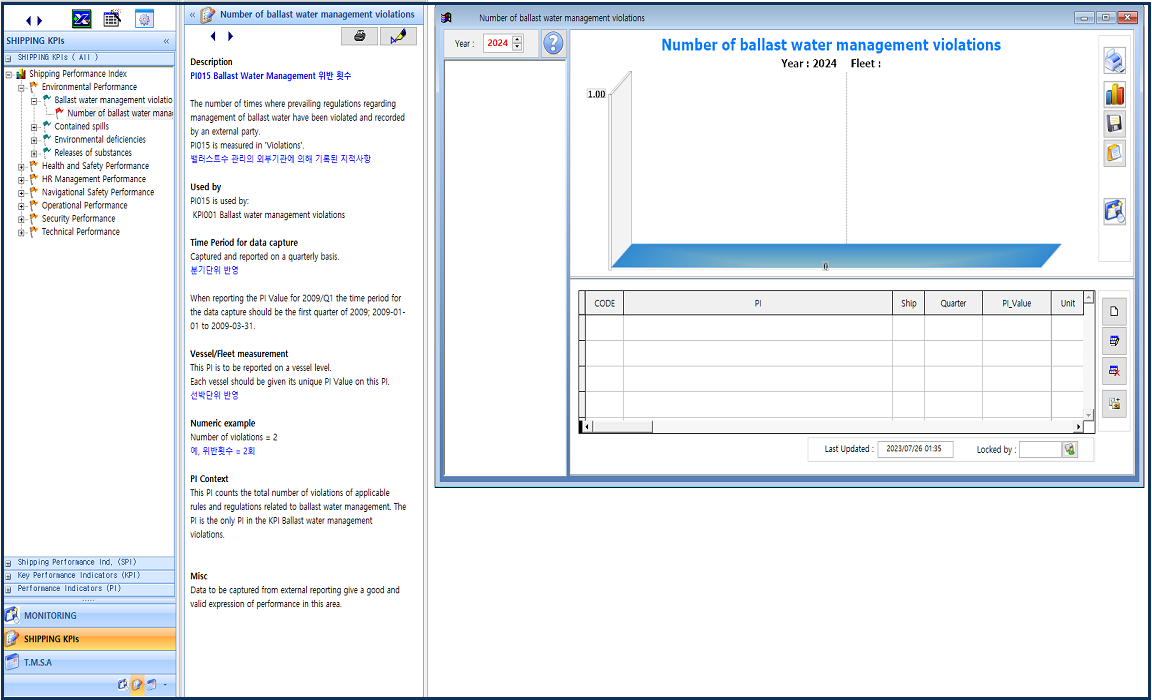
Task: Edit the description with the pencil button
Action: pos(398,36)
